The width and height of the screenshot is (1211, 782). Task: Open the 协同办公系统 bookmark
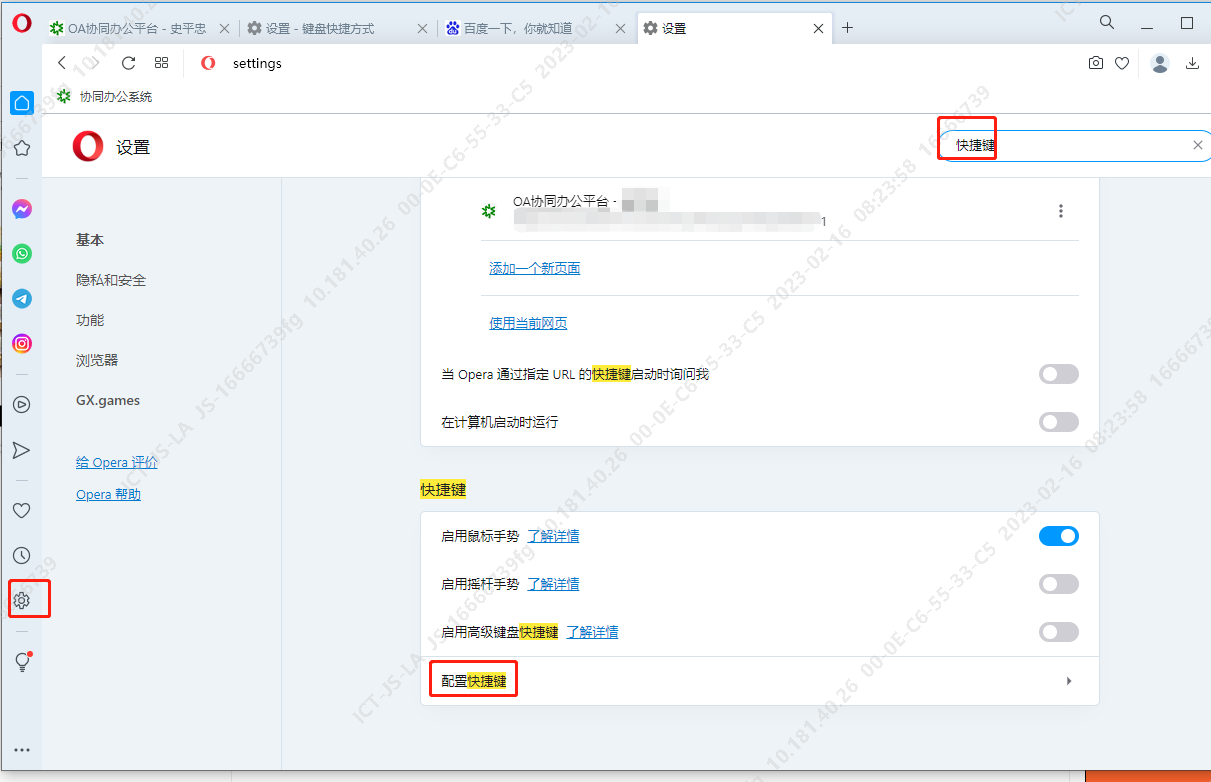[105, 97]
